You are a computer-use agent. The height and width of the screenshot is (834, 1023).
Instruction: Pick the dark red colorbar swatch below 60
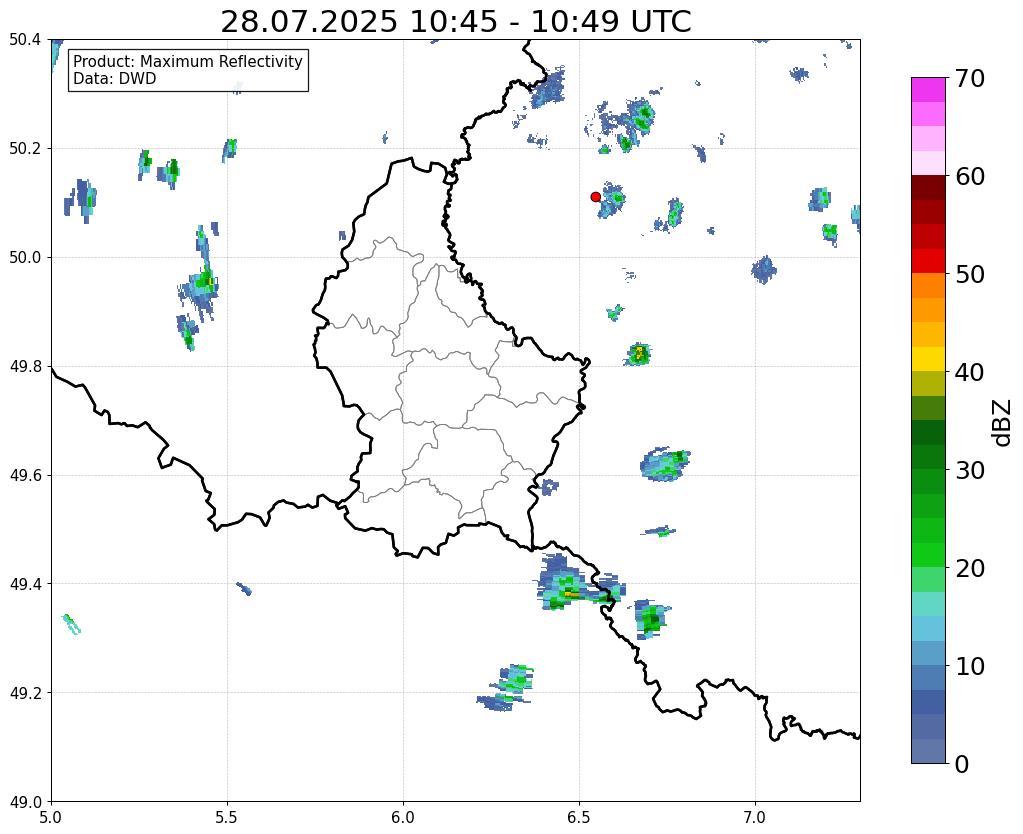point(928,187)
